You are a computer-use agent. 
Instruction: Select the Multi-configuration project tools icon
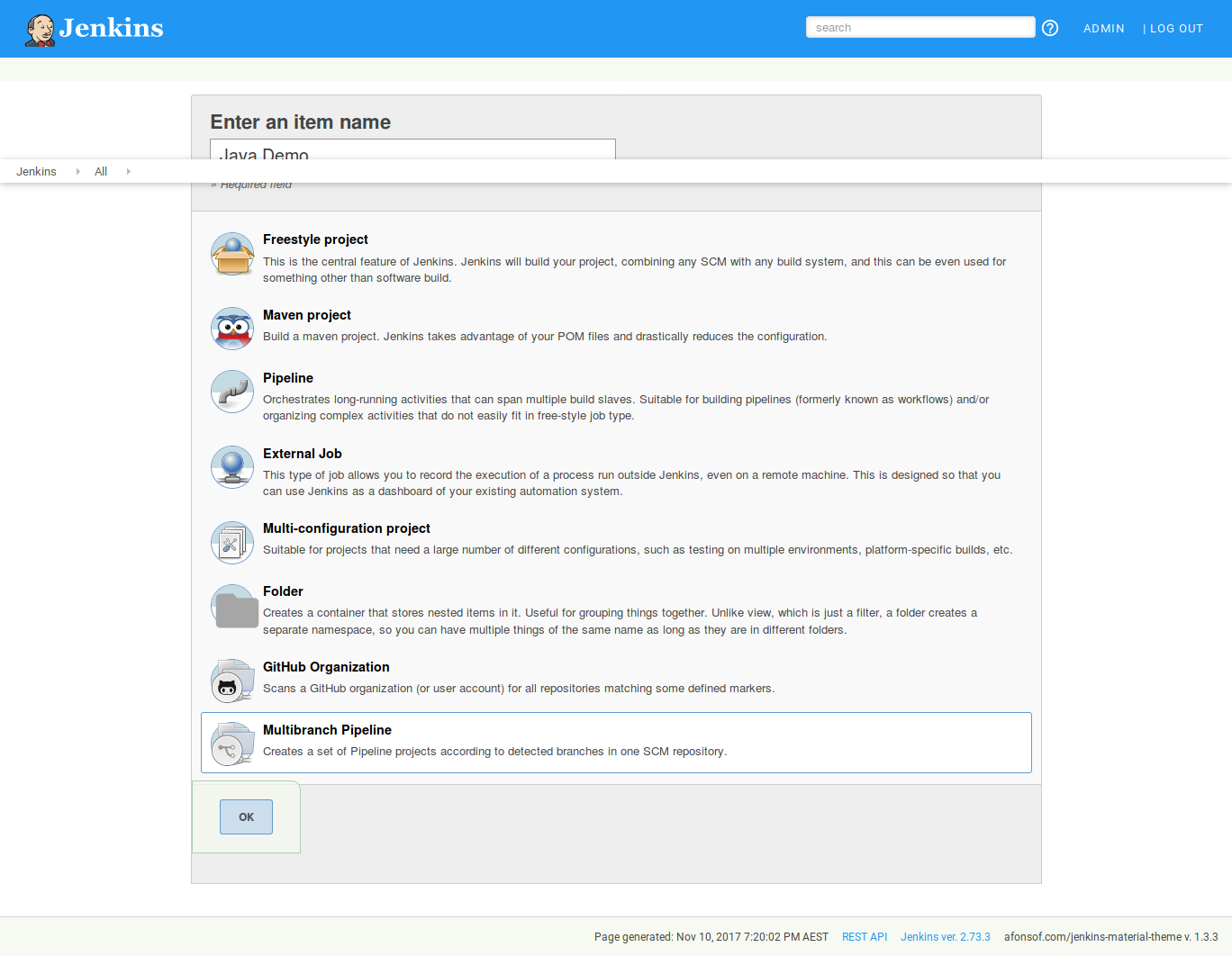point(232,543)
